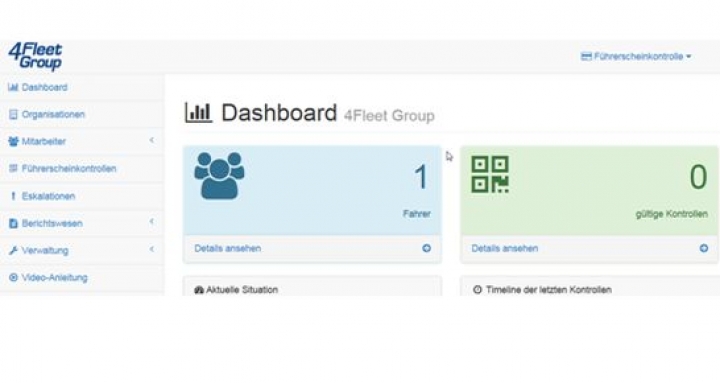This screenshot has height=383, width=720.
Task: Click the Organisationen building icon
Action: 13,114
